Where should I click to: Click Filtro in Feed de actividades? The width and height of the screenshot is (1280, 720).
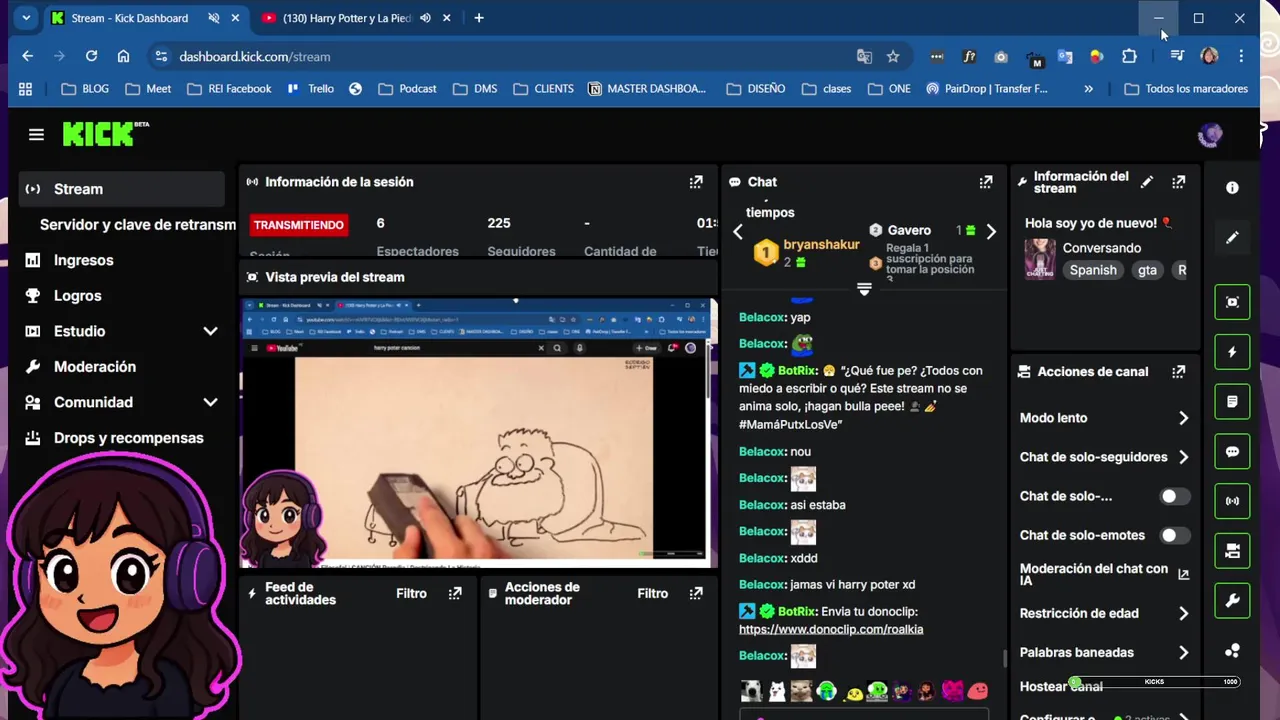click(411, 594)
